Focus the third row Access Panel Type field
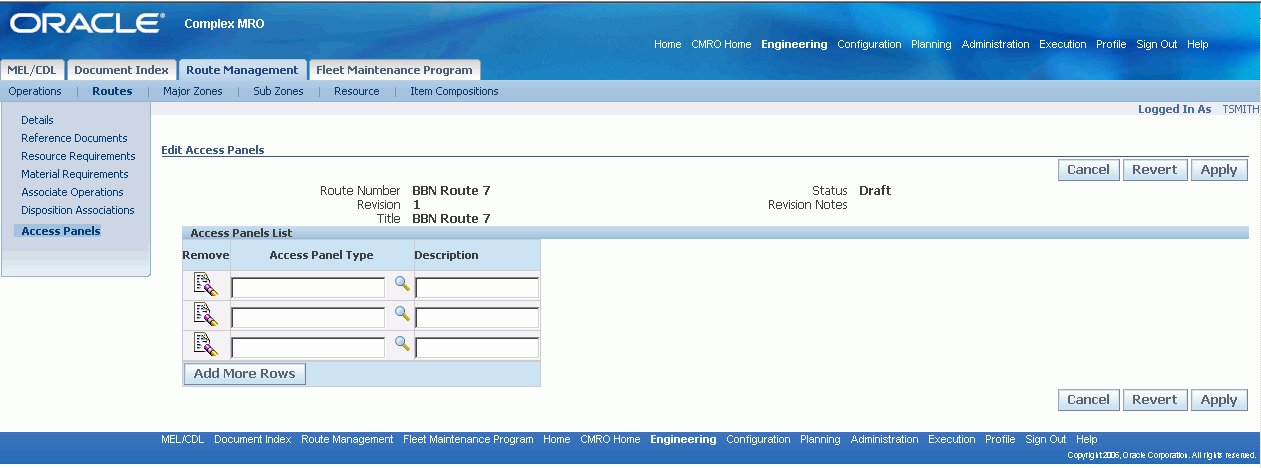Viewport: 1261px width, 468px height. click(308, 348)
